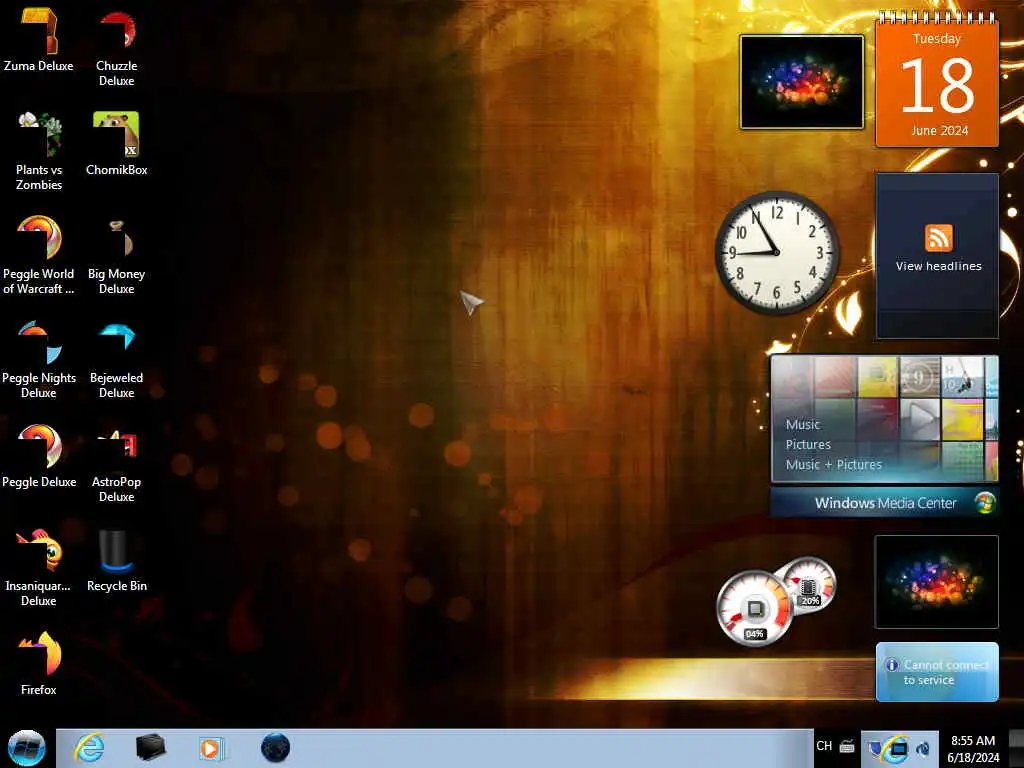The width and height of the screenshot is (1024, 768).
Task: Click the calendar gadget showing Tuesday 18
Action: point(937,80)
